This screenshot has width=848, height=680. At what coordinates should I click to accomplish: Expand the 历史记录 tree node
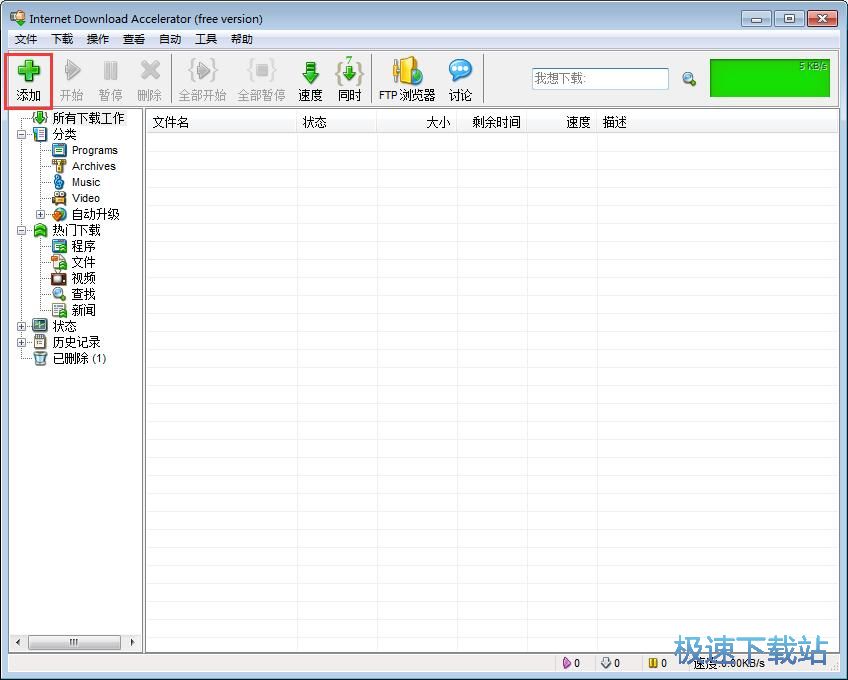coord(21,342)
